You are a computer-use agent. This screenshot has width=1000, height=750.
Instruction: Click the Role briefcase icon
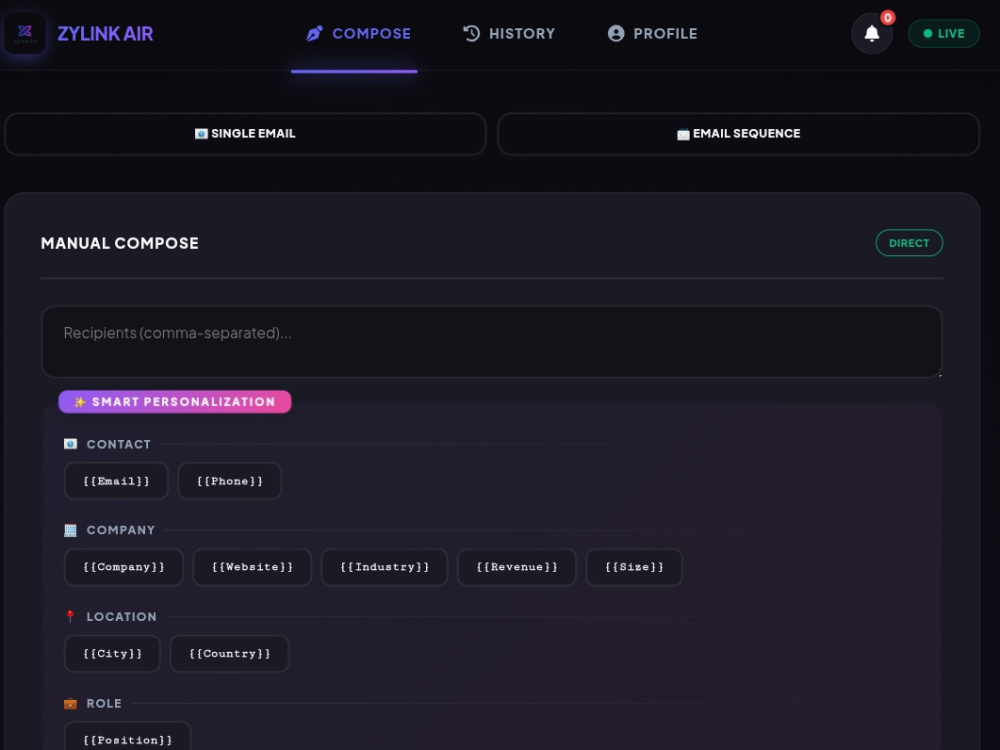70,703
